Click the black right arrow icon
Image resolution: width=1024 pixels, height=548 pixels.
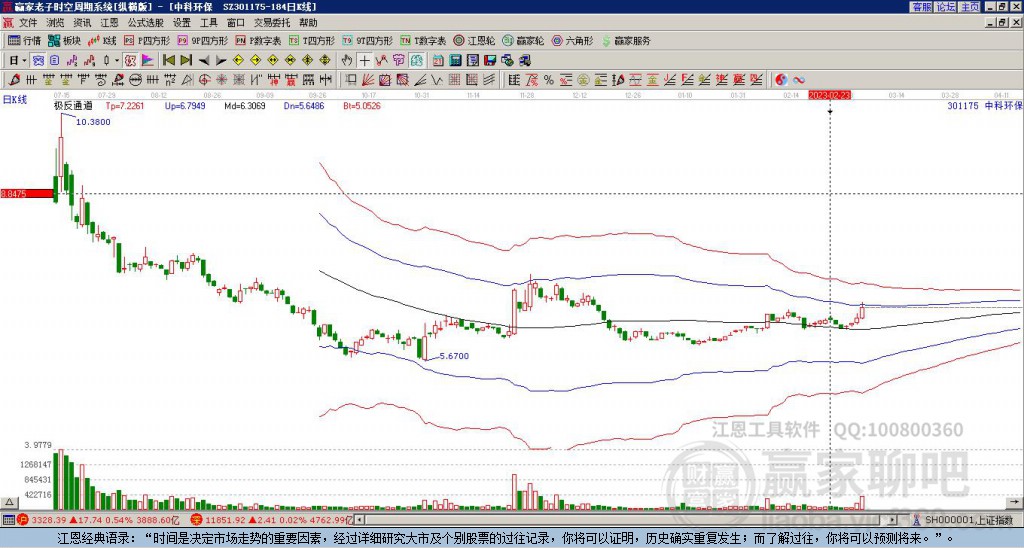(x=221, y=61)
